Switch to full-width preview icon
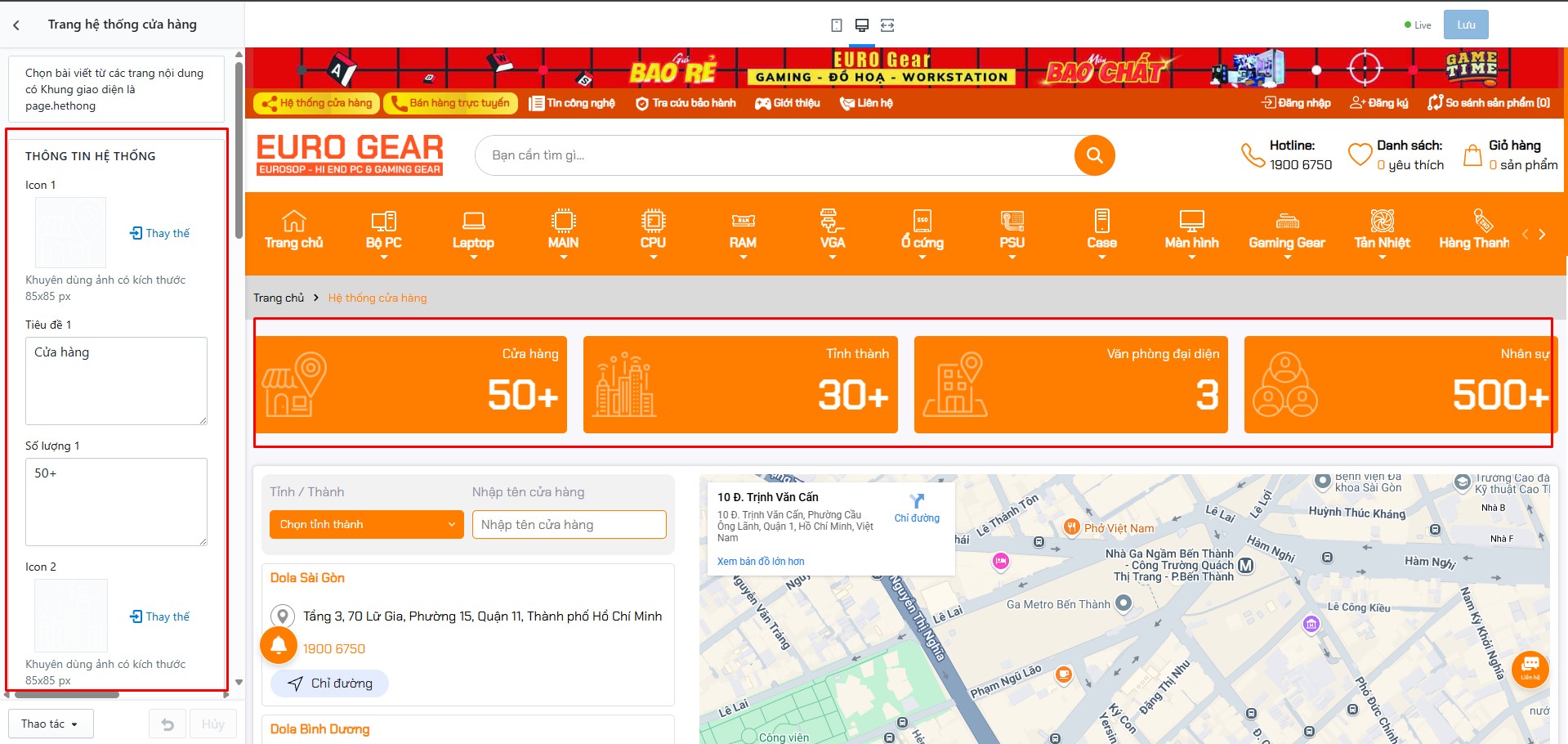1568x744 pixels. [x=887, y=25]
